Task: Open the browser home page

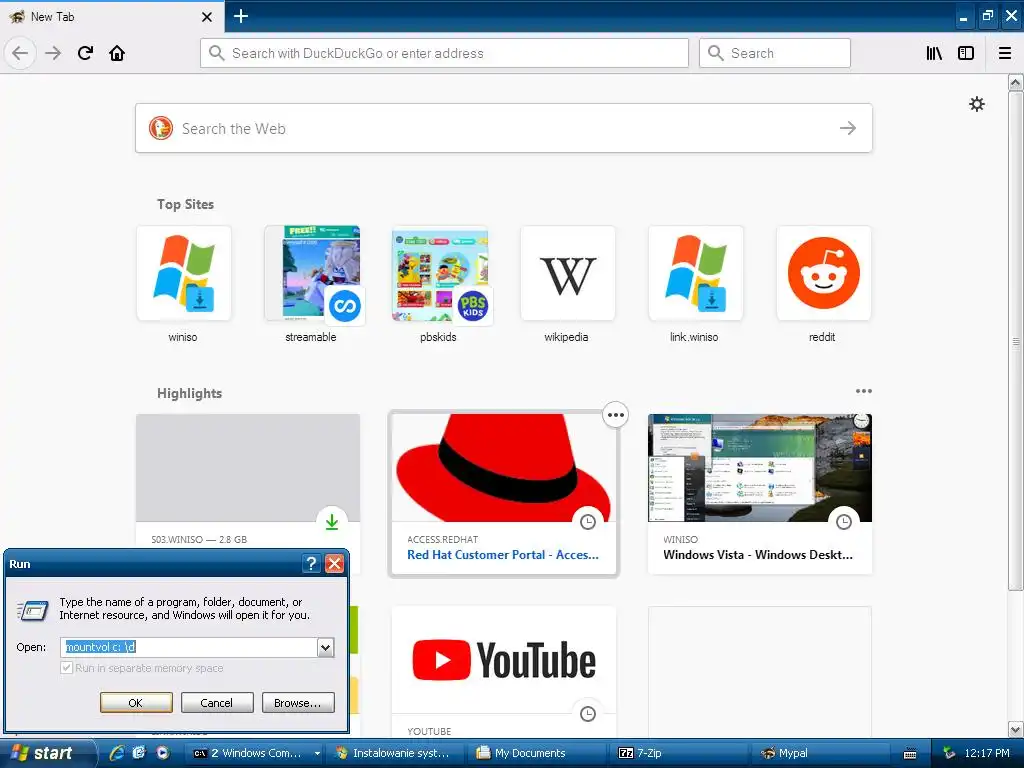Action: coord(117,53)
